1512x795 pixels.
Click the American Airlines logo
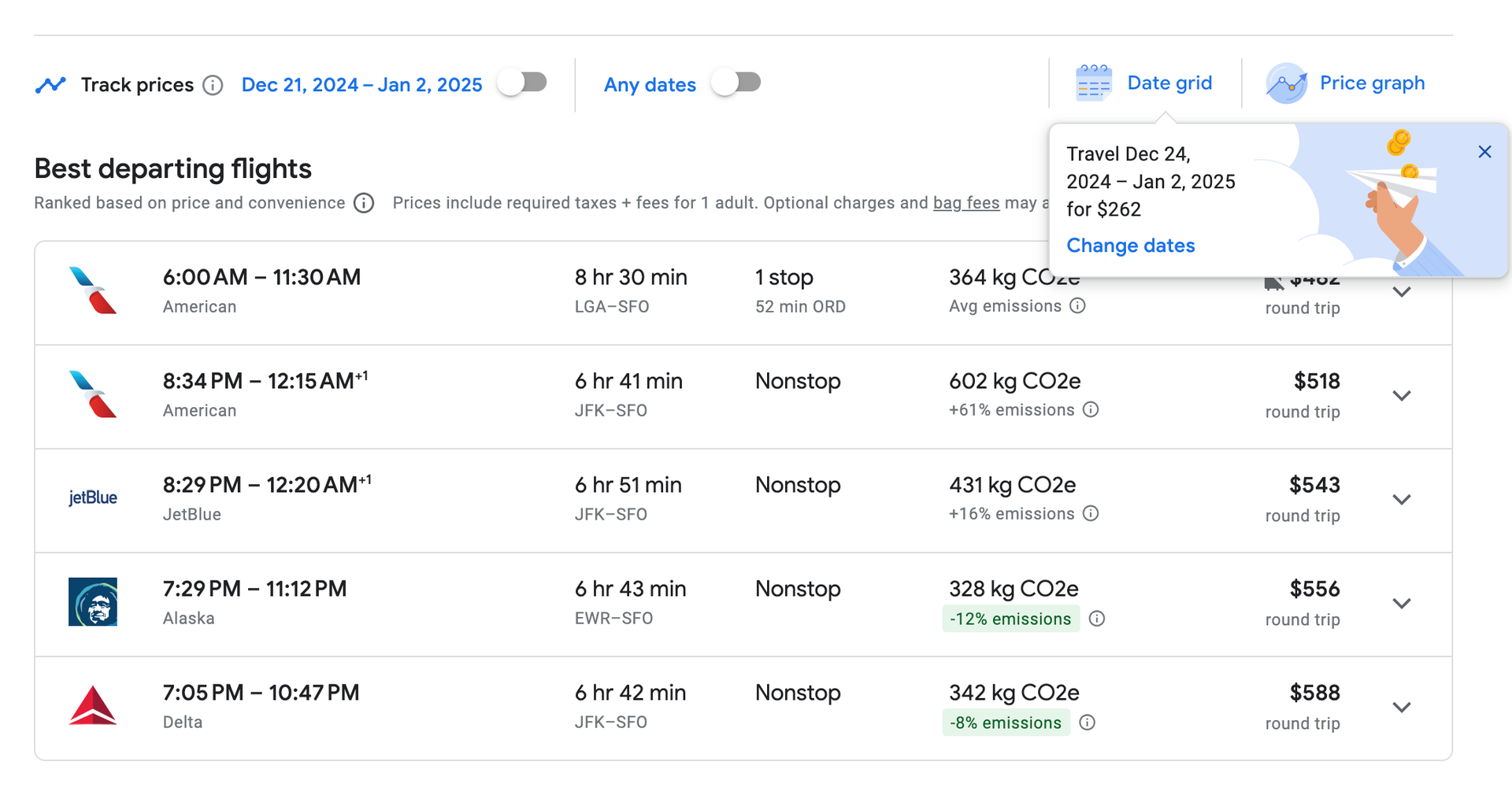coord(93,290)
